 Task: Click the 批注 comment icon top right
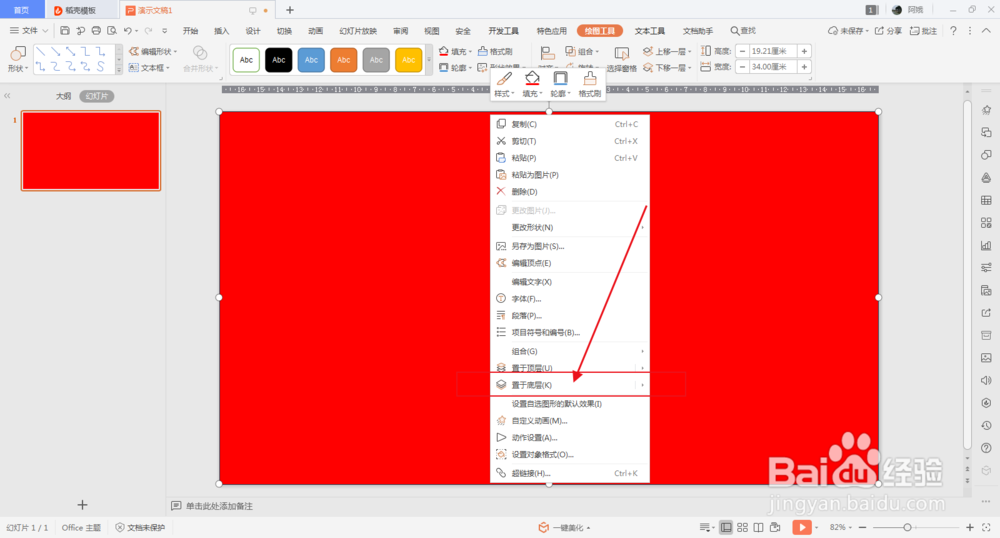pos(923,31)
